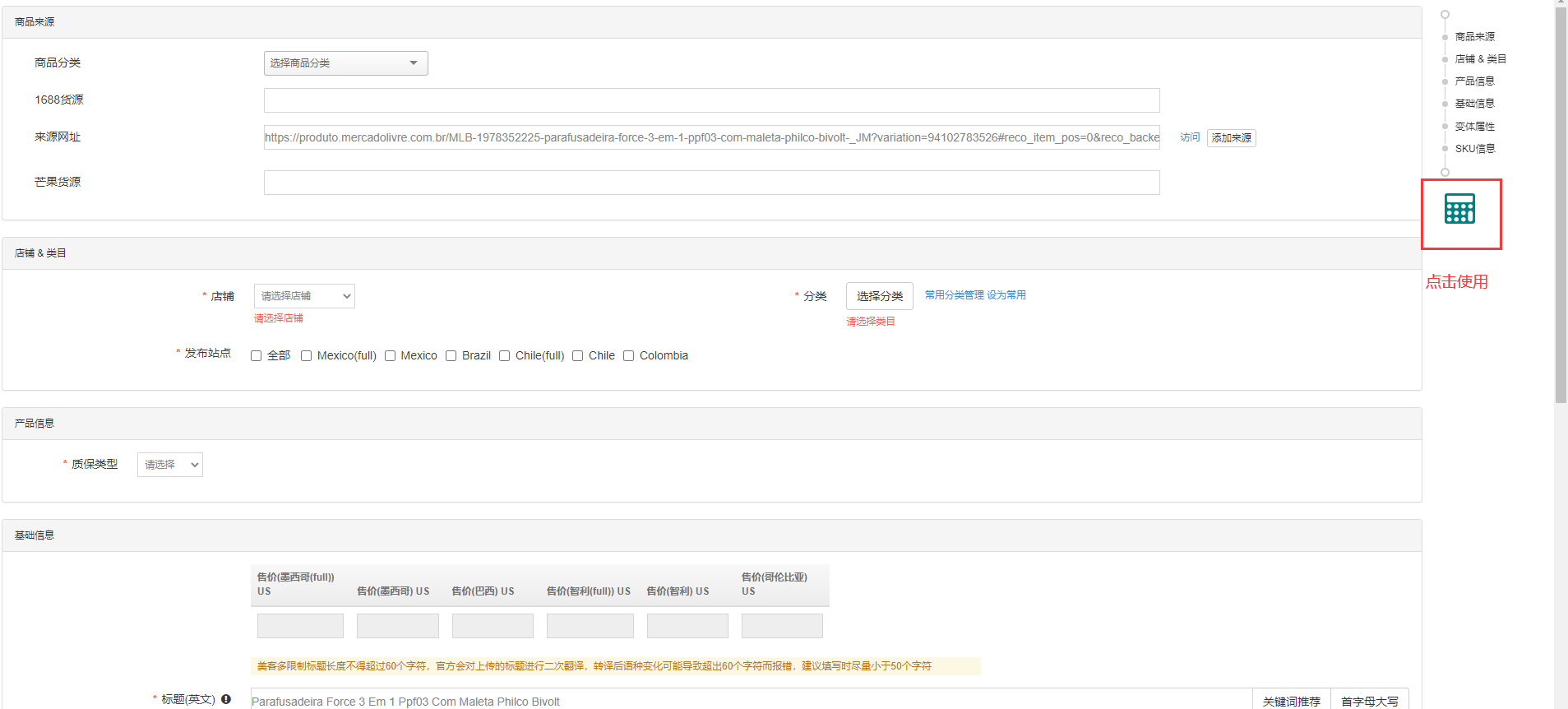Click the 1688货源 input field

click(711, 100)
